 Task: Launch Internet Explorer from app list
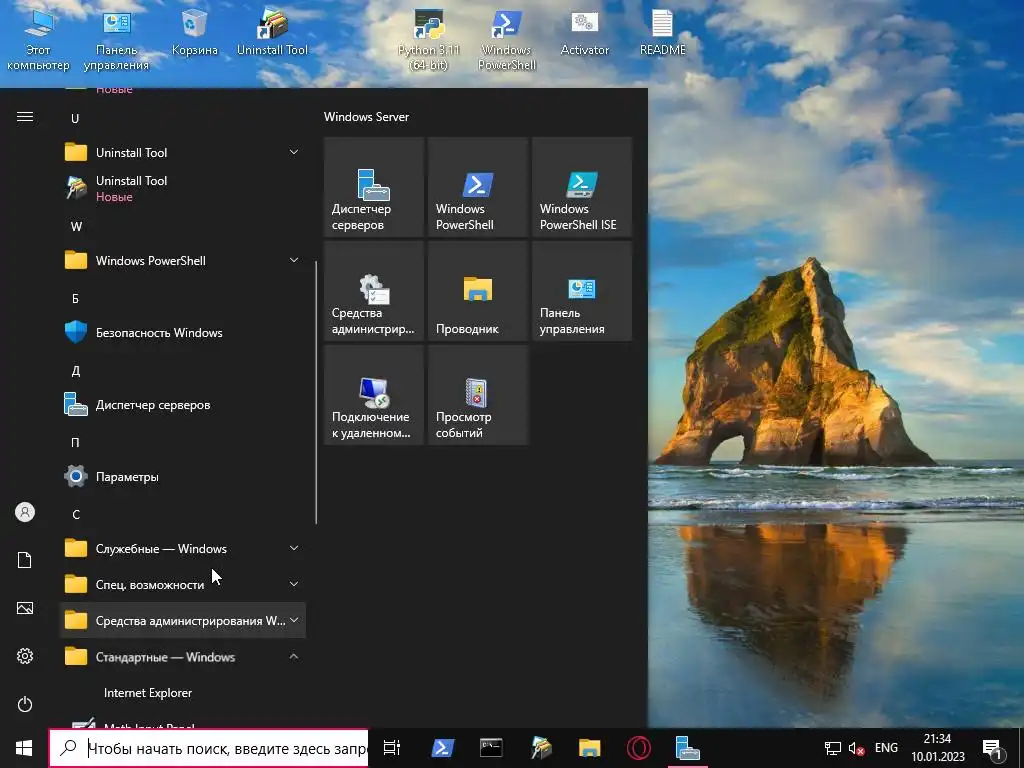click(x=184, y=692)
